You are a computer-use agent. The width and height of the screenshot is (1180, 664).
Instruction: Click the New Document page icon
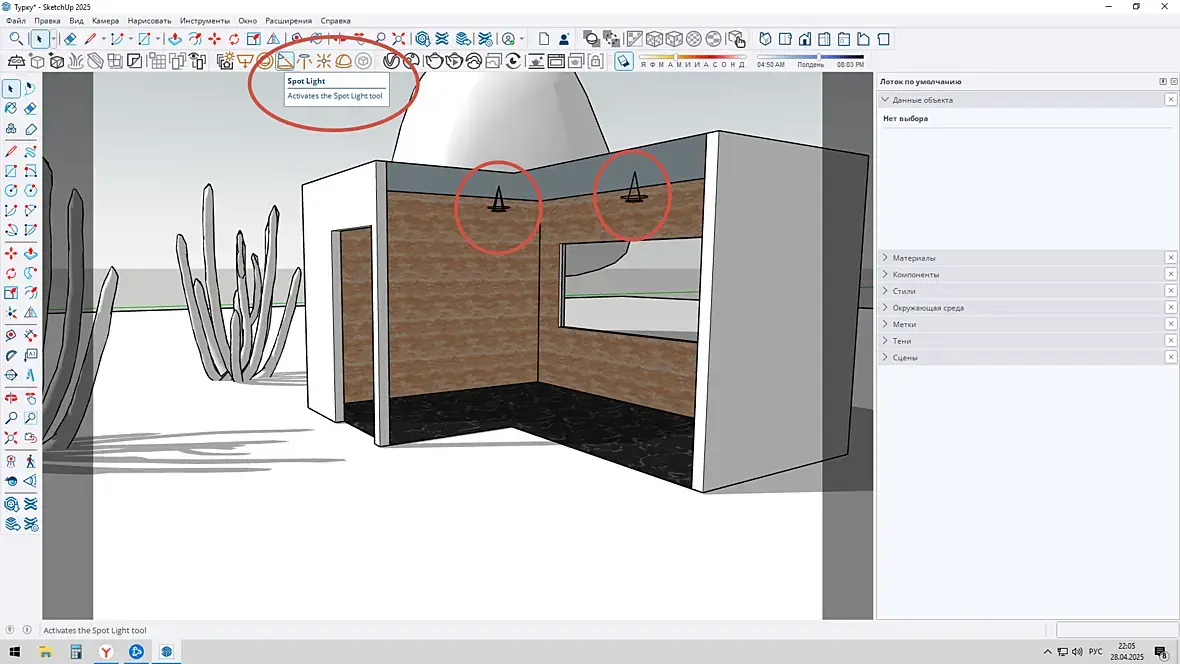pos(543,38)
